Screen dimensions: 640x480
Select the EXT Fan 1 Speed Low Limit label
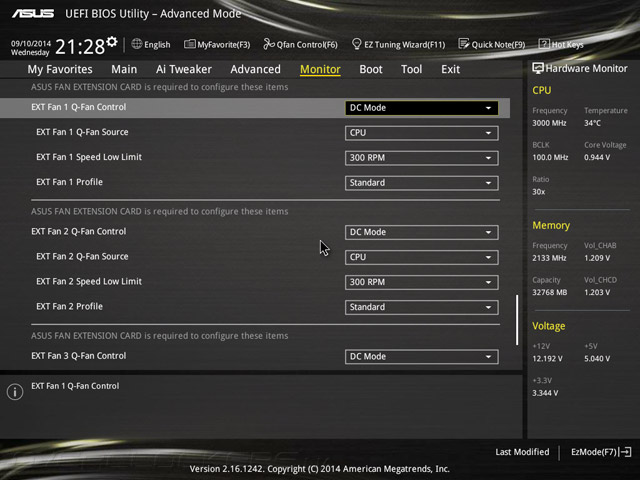[89, 157]
